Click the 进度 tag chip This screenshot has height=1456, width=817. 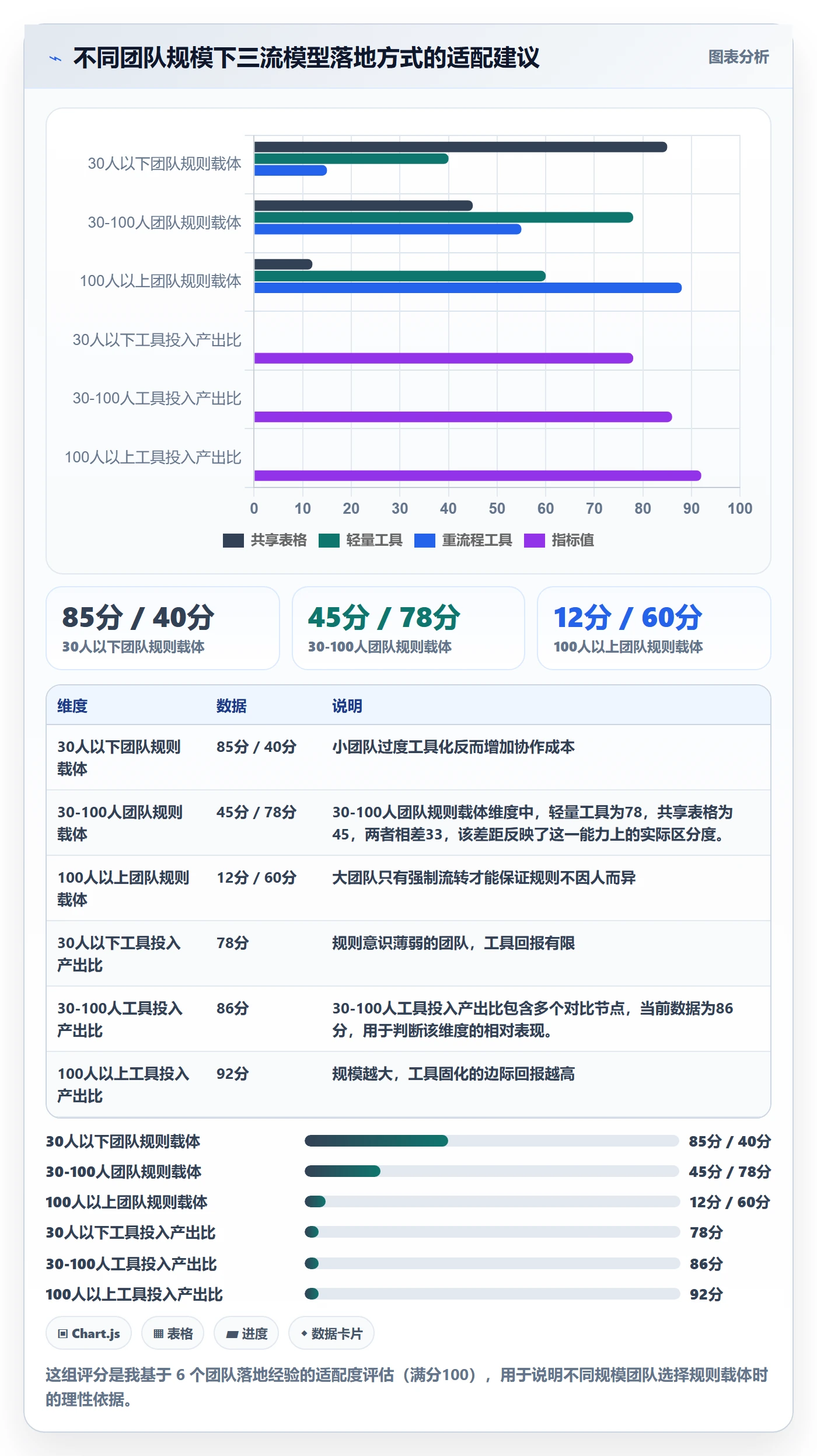pyautogui.click(x=246, y=1334)
